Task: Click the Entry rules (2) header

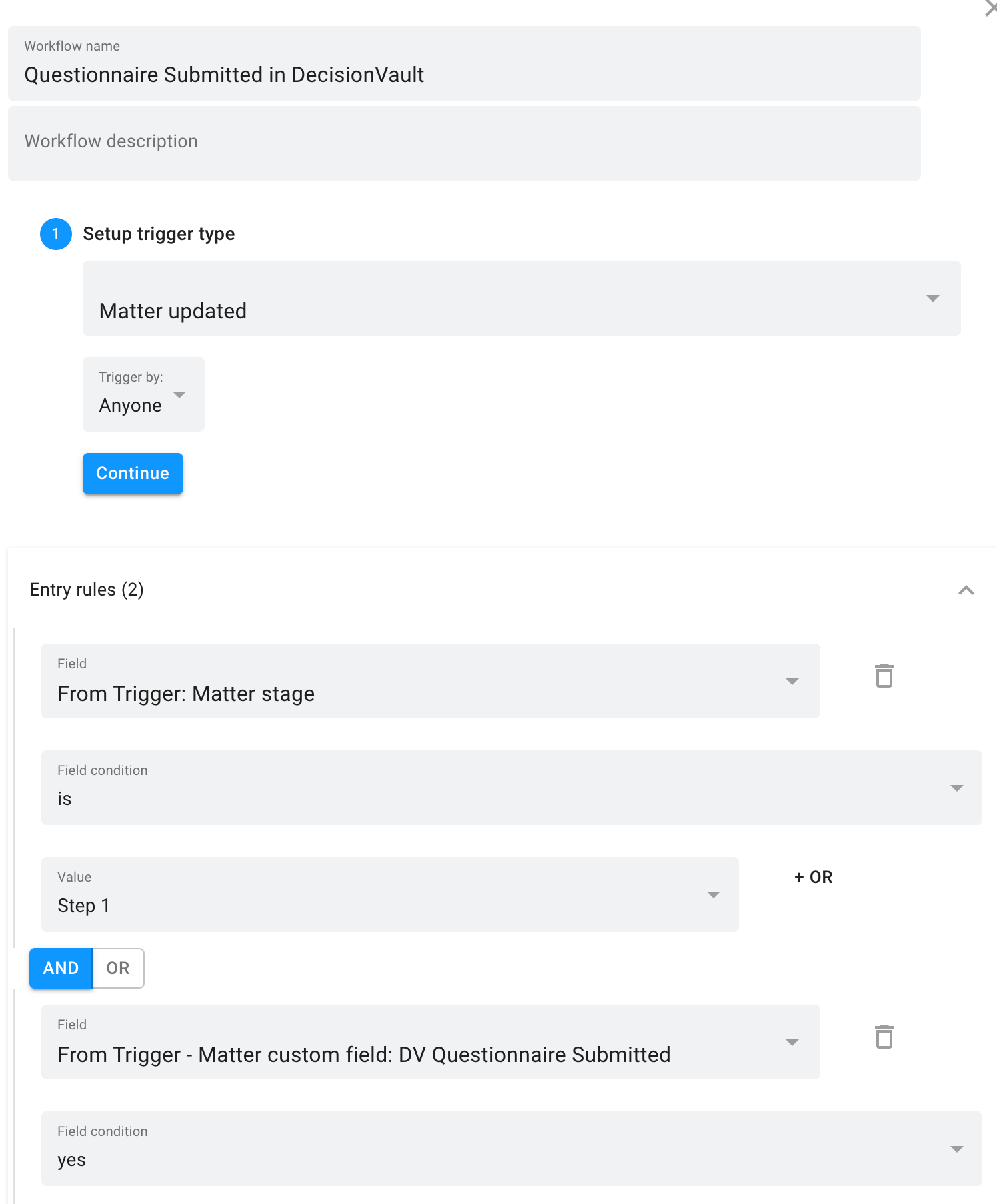Action: coord(87,590)
